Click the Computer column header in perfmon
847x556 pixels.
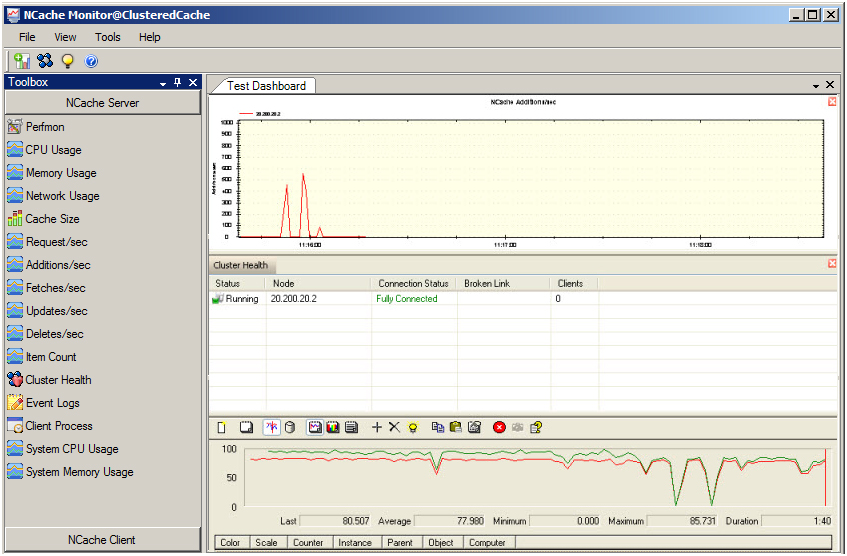488,542
